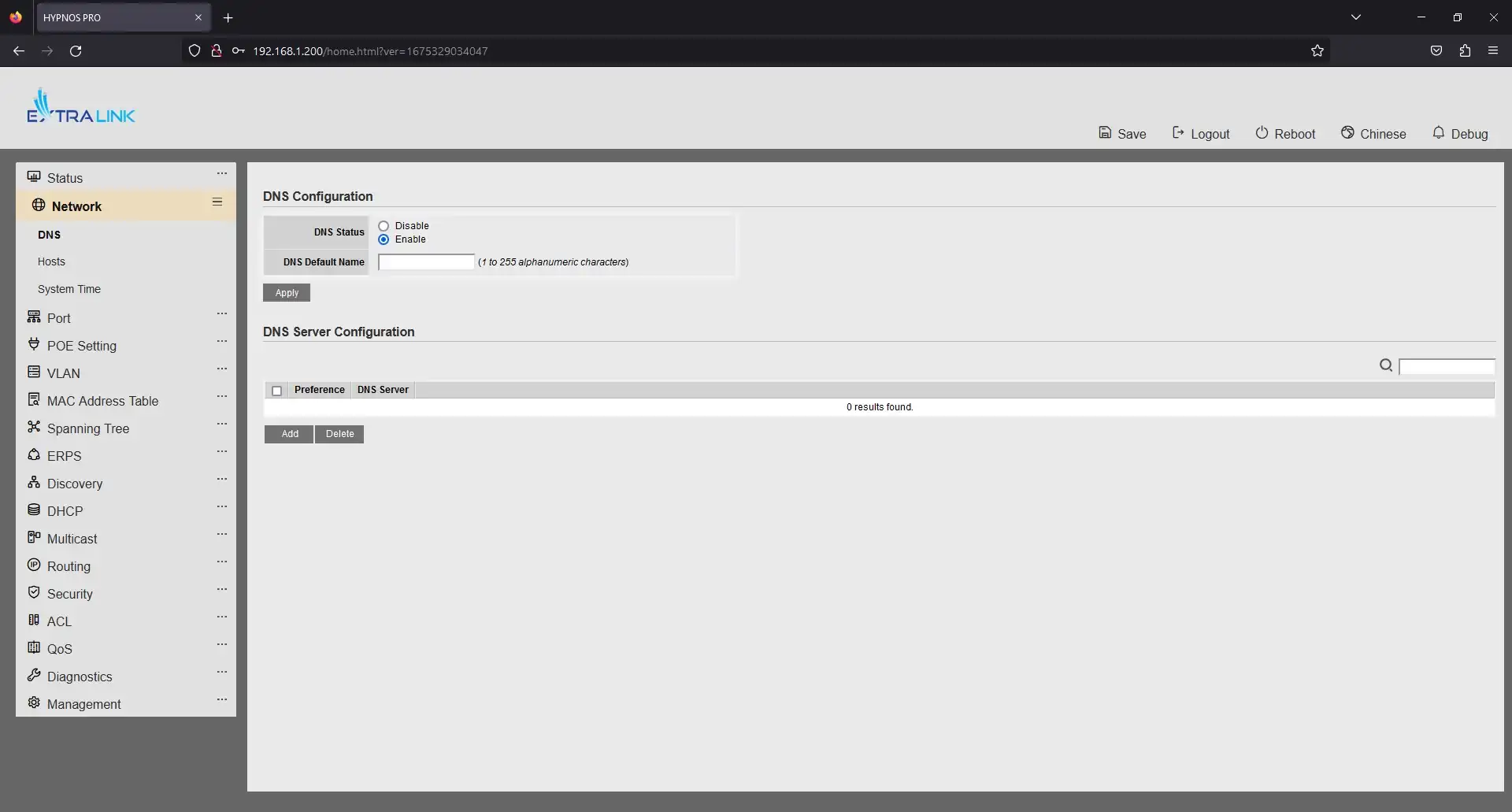Screen dimensions: 1512x812
Task: Click the DNS Default Name input field
Action: 426,262
